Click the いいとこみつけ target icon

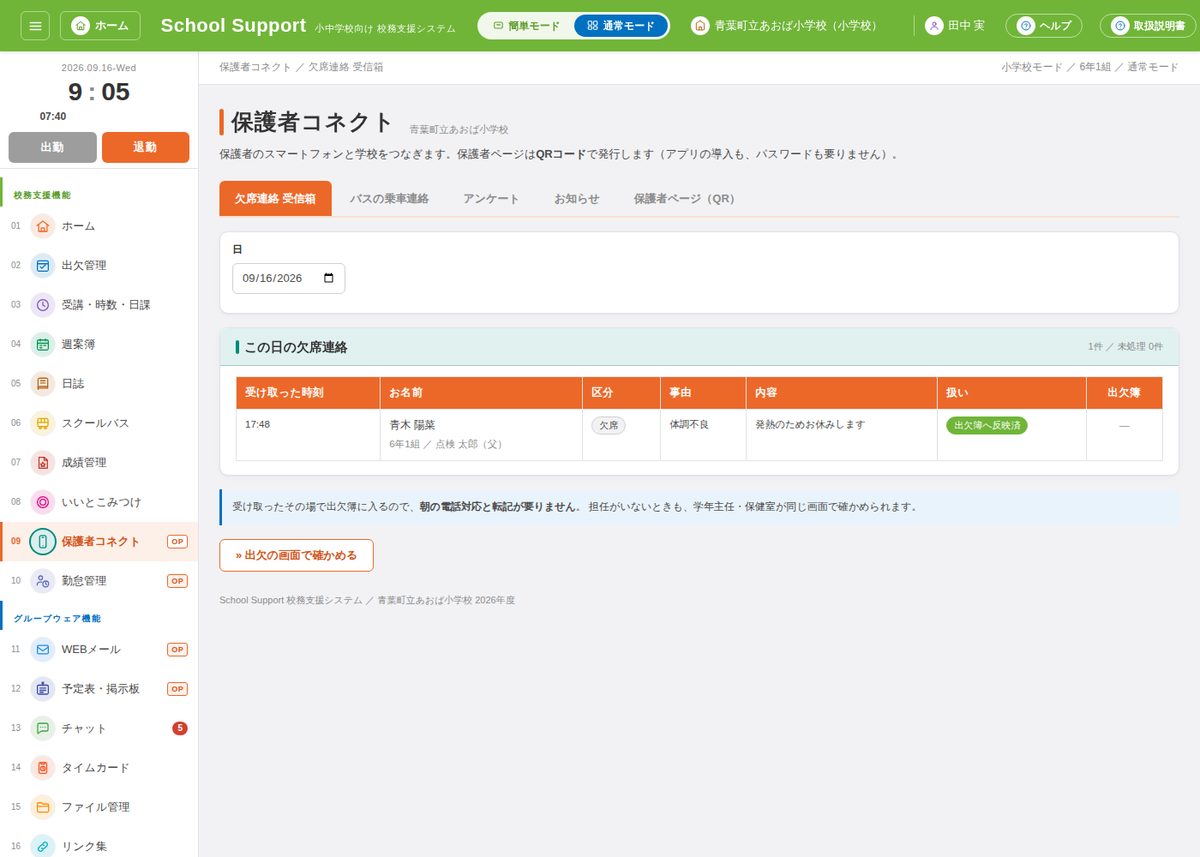[42, 502]
